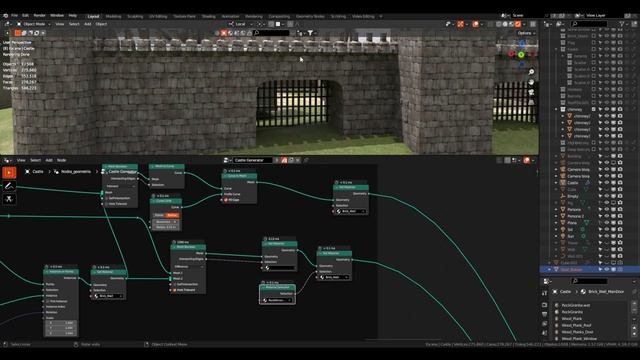Click the Castle Generator node group name field
This screenshot has width=640, height=360.
click(x=253, y=160)
